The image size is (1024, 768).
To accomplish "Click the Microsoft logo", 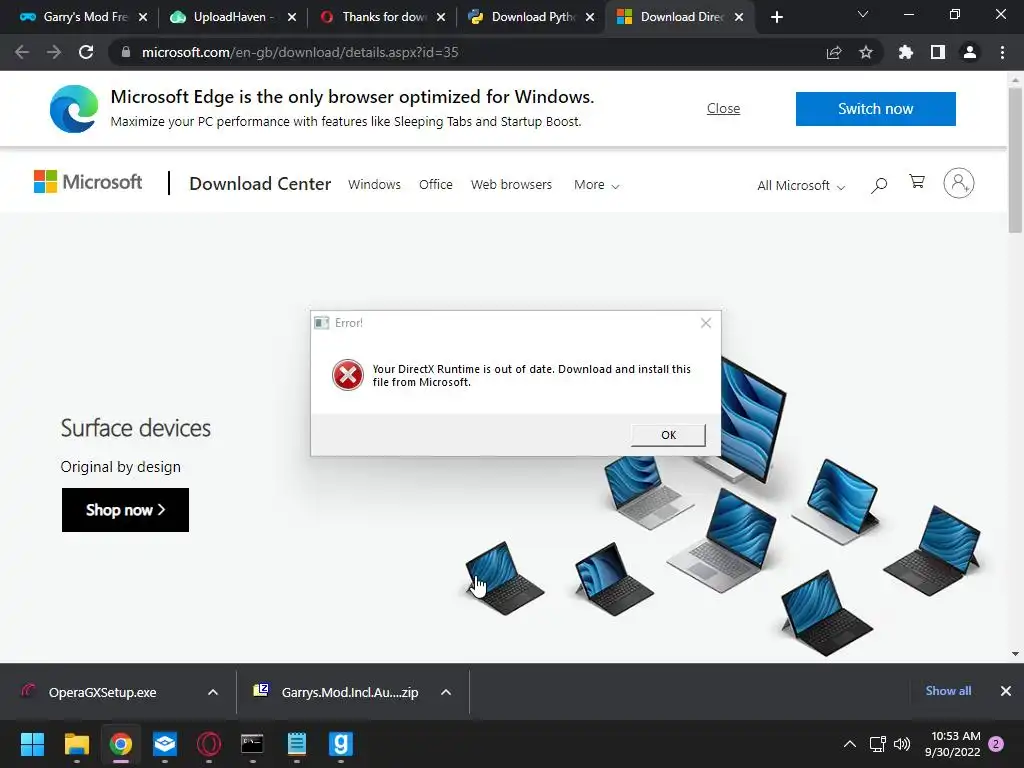I will pyautogui.click(x=88, y=182).
